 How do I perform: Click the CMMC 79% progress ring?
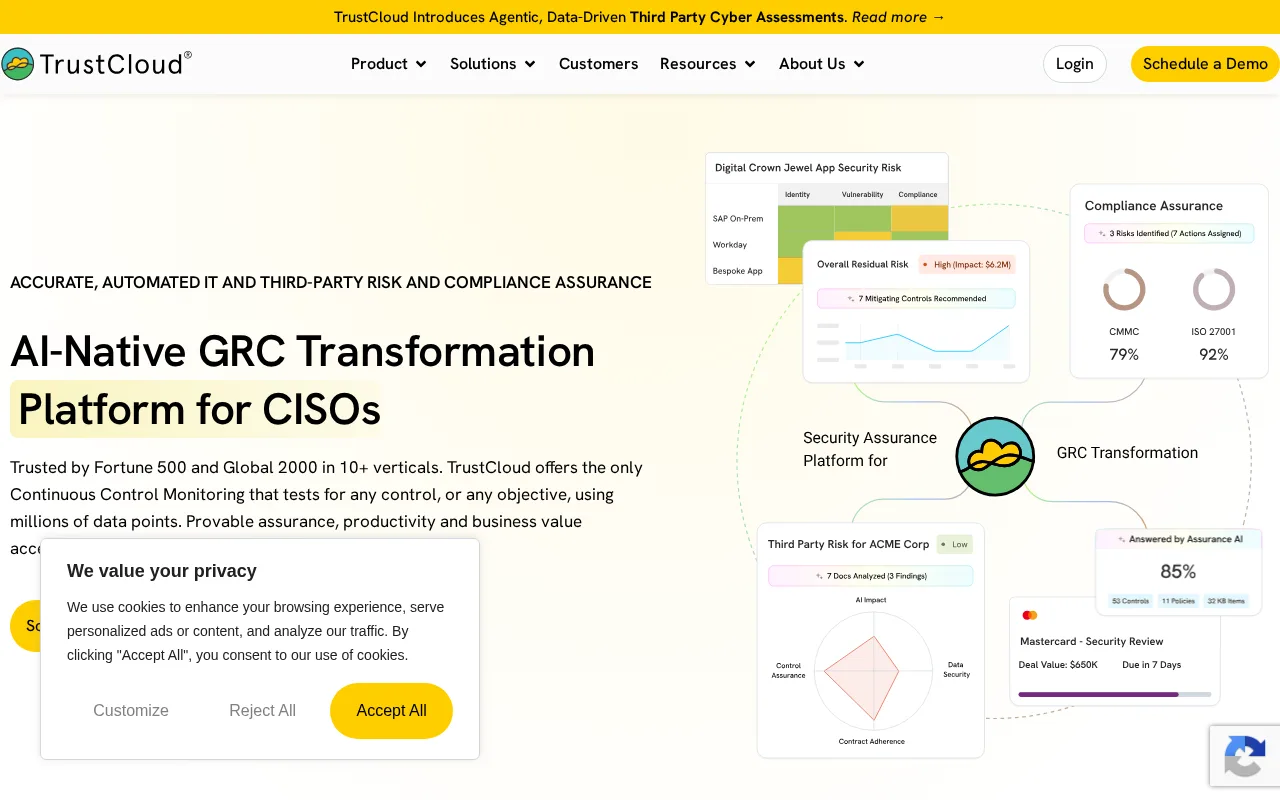point(1124,290)
